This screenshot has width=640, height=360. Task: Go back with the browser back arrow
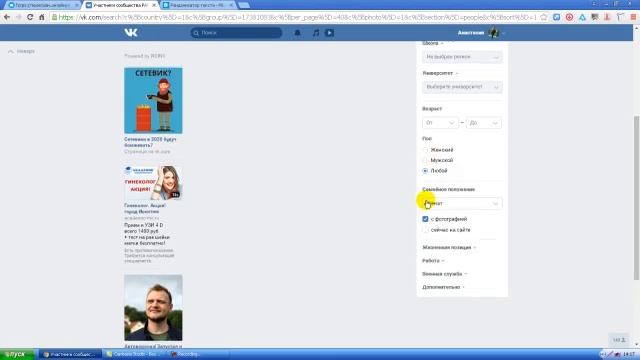7,17
